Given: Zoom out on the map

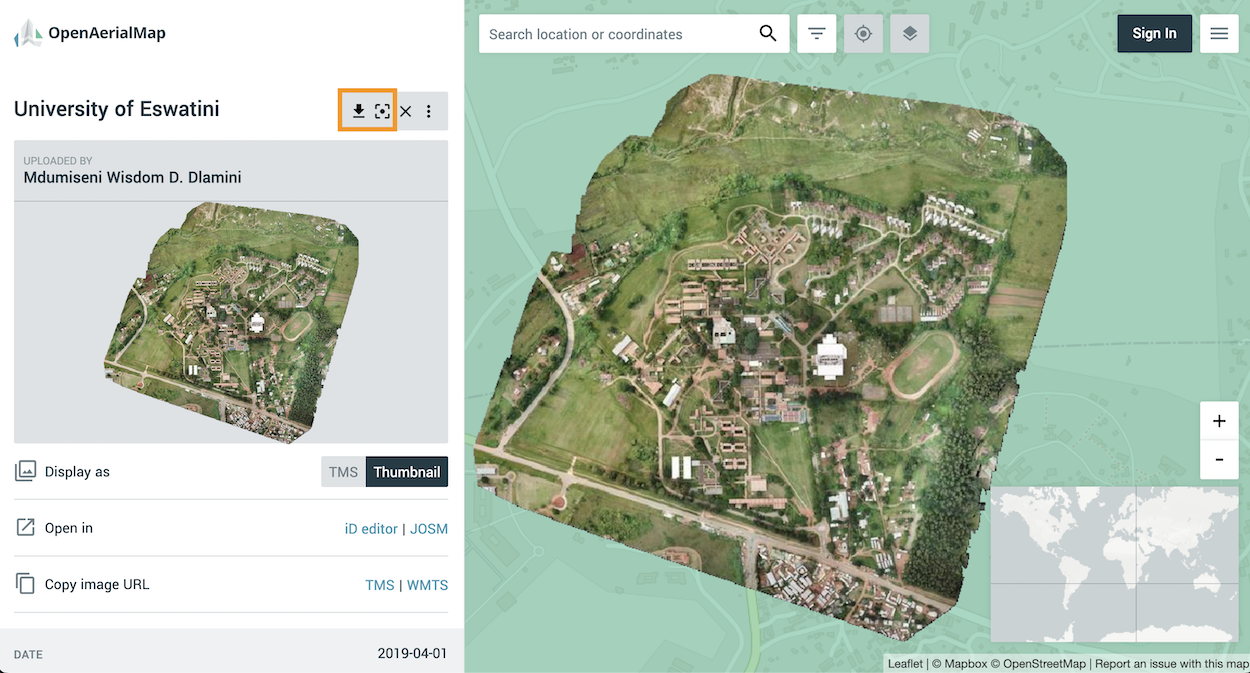Looking at the screenshot, I should pos(1218,460).
